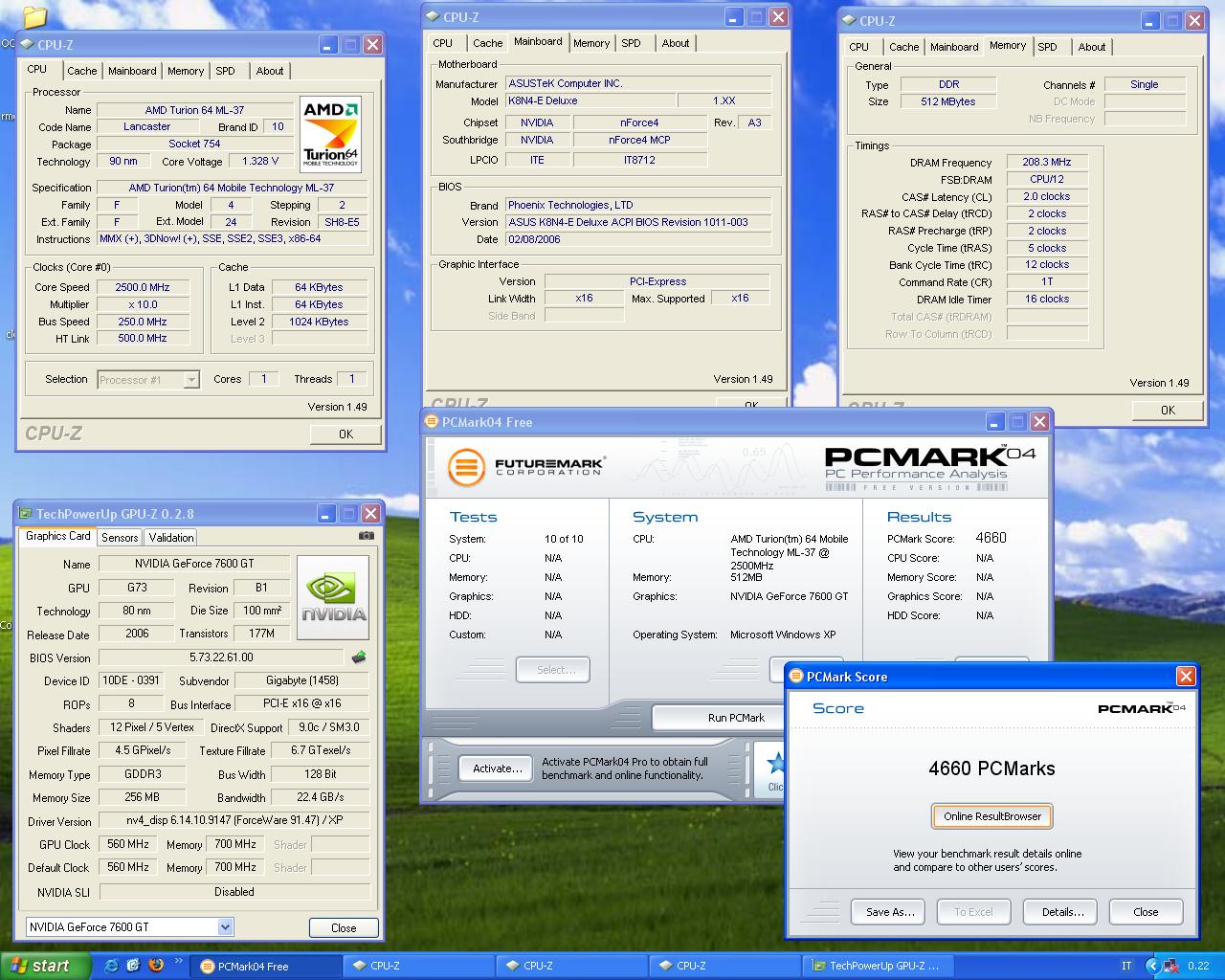Image resolution: width=1225 pixels, height=980 pixels.
Task: Open the folder icon on the desktop
Action: tap(34, 15)
